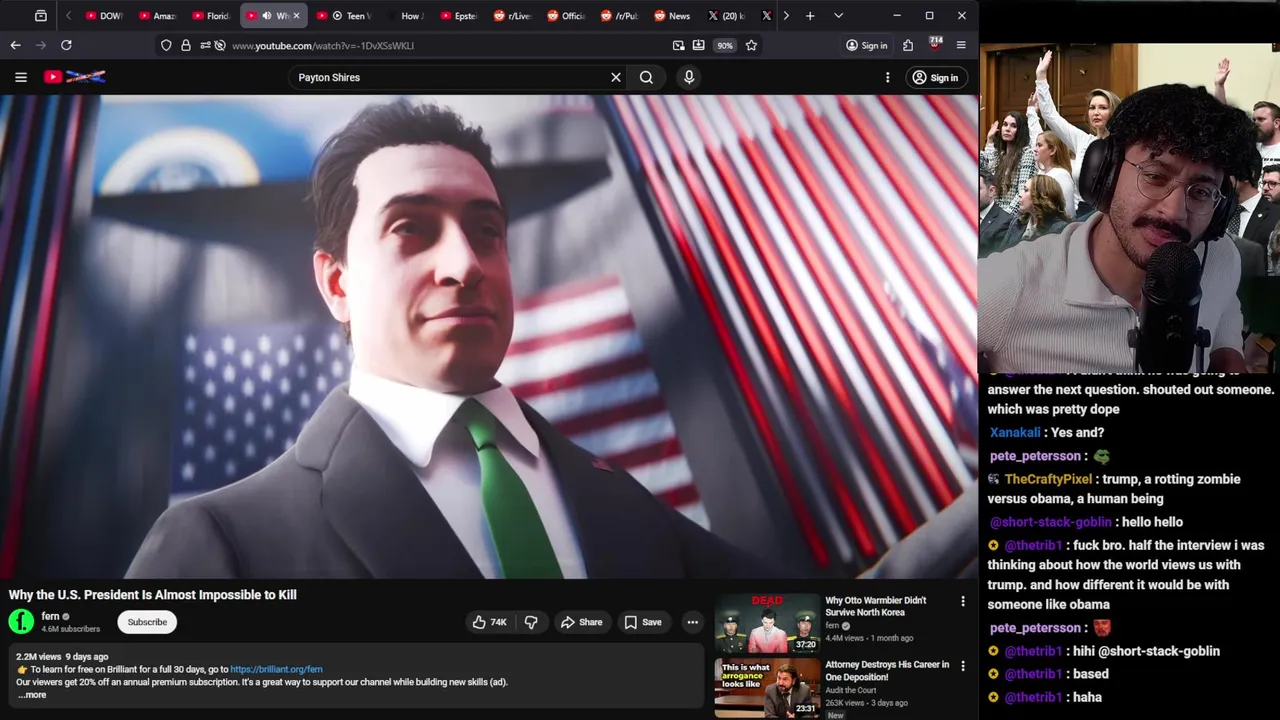Viewport: 1280px width, 720px height.
Task: Open the browser extensions puzzle icon
Action: (908, 45)
